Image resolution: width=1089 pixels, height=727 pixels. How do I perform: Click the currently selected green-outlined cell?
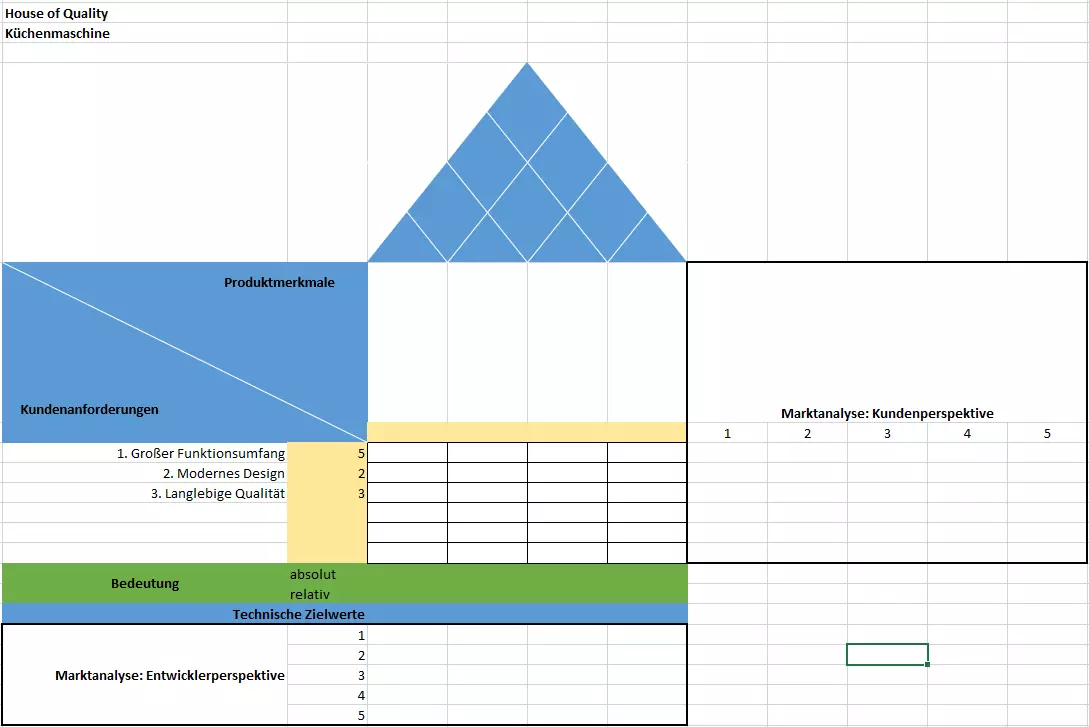[887, 654]
